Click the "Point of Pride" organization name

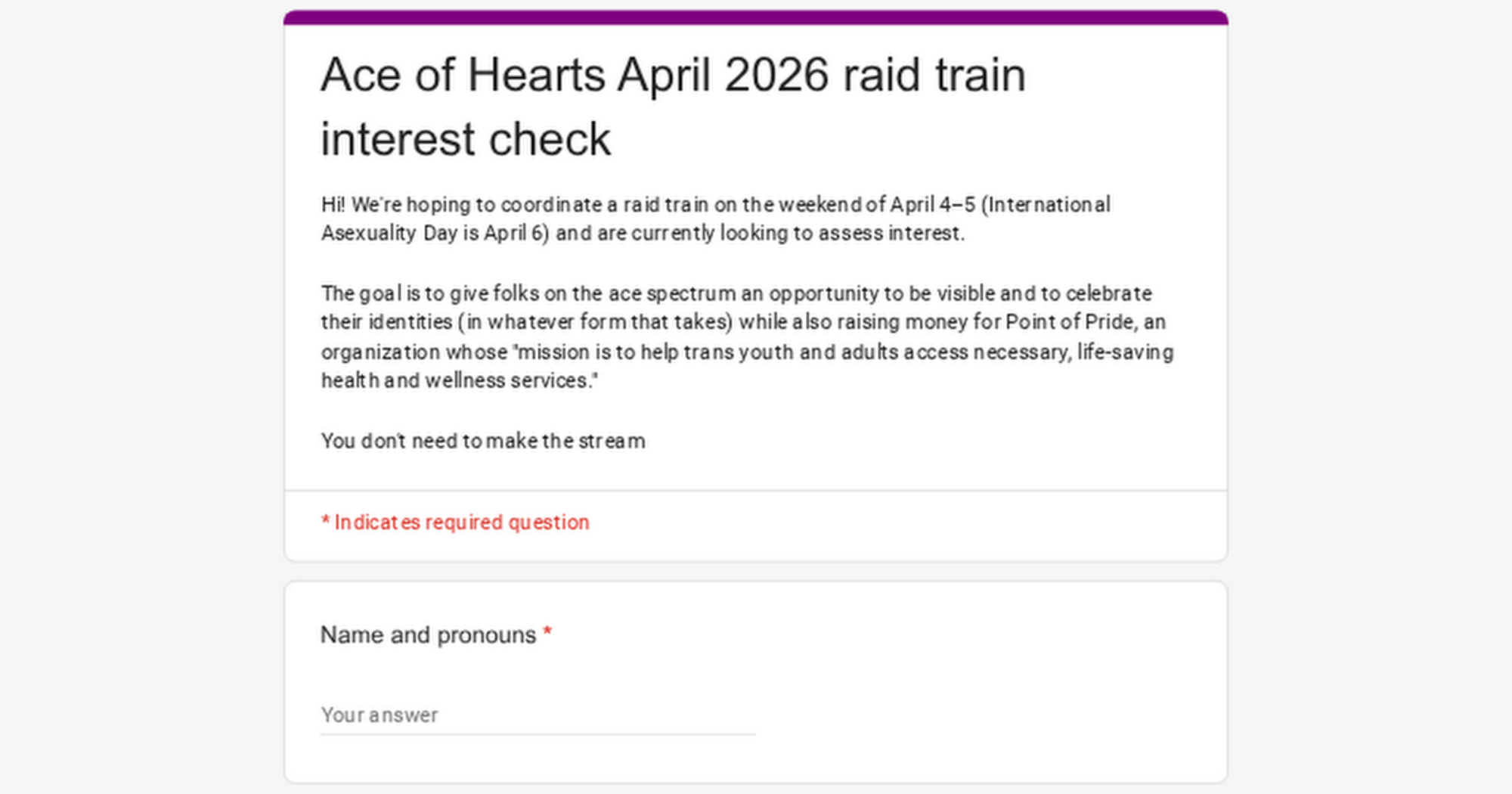click(1069, 322)
